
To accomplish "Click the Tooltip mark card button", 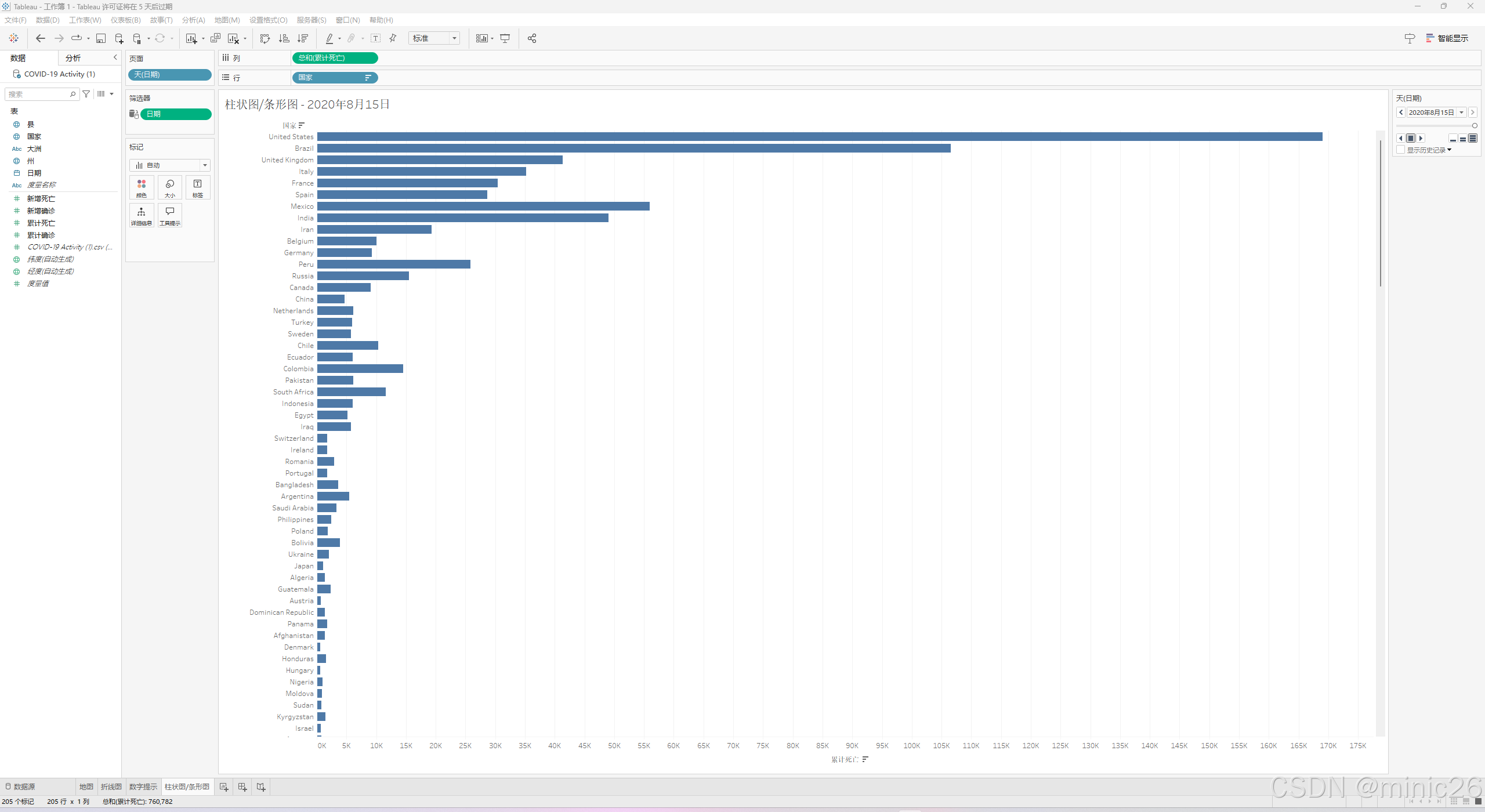I will [x=170, y=215].
